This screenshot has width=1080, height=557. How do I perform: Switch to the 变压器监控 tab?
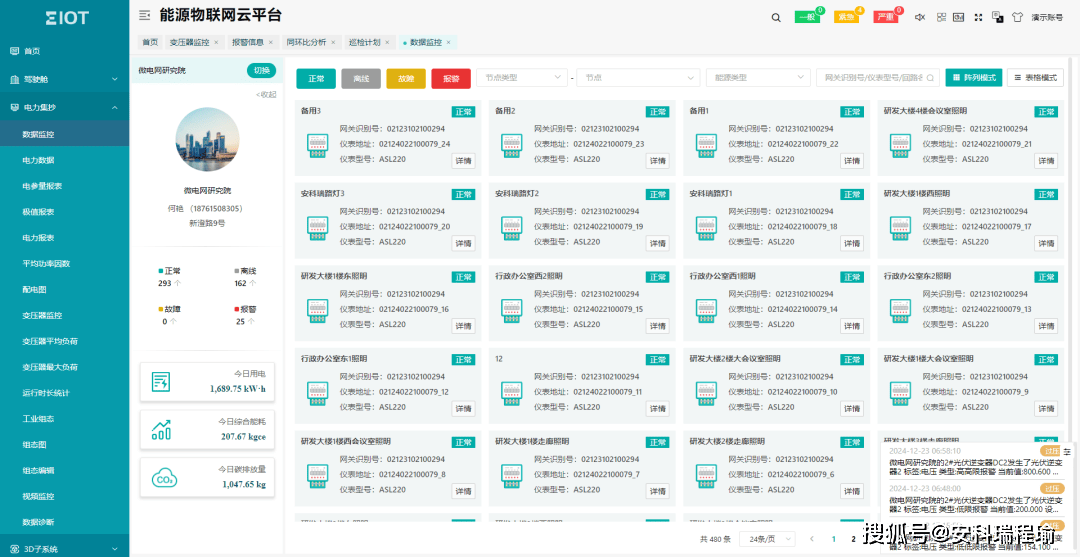click(194, 42)
